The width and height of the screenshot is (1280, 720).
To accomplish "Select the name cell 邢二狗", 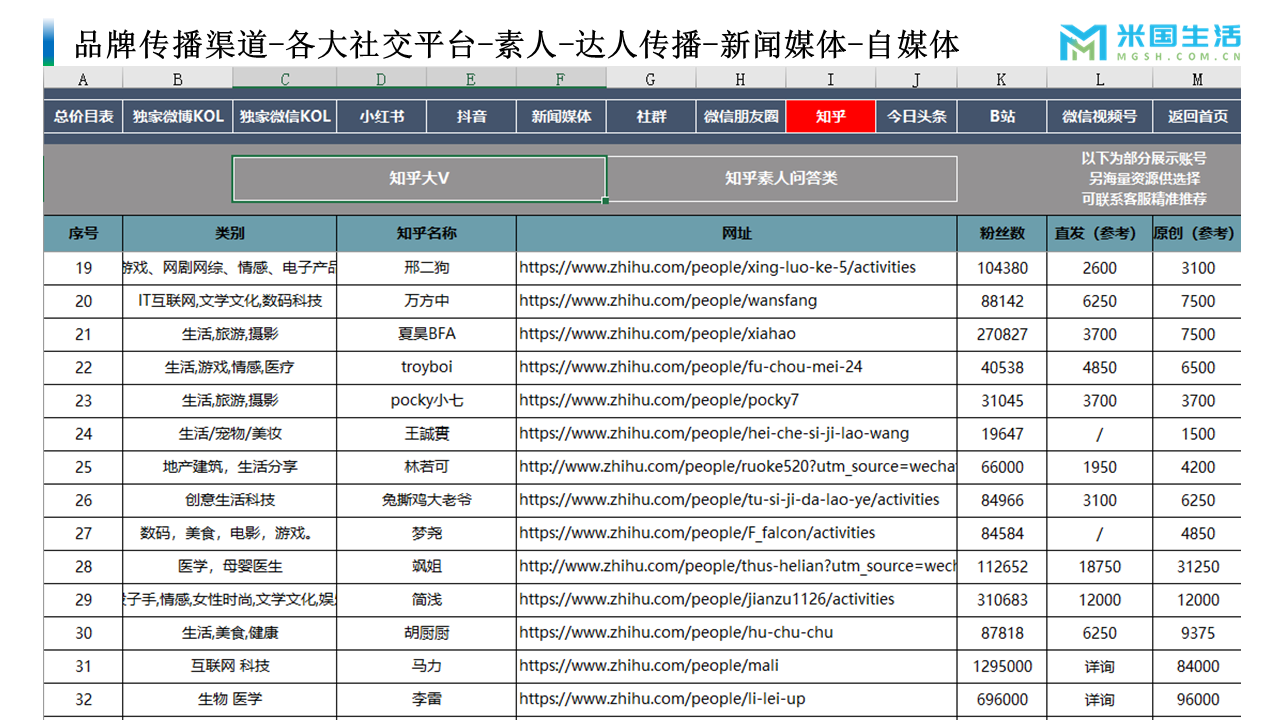I will coord(427,268).
